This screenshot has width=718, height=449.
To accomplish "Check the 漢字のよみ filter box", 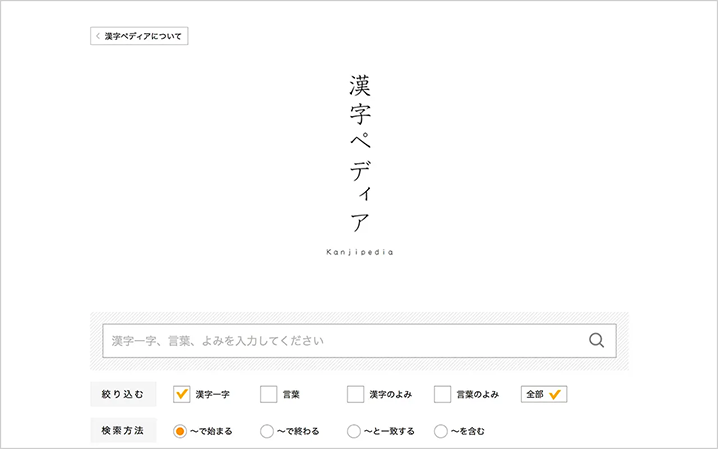I will pyautogui.click(x=355, y=394).
